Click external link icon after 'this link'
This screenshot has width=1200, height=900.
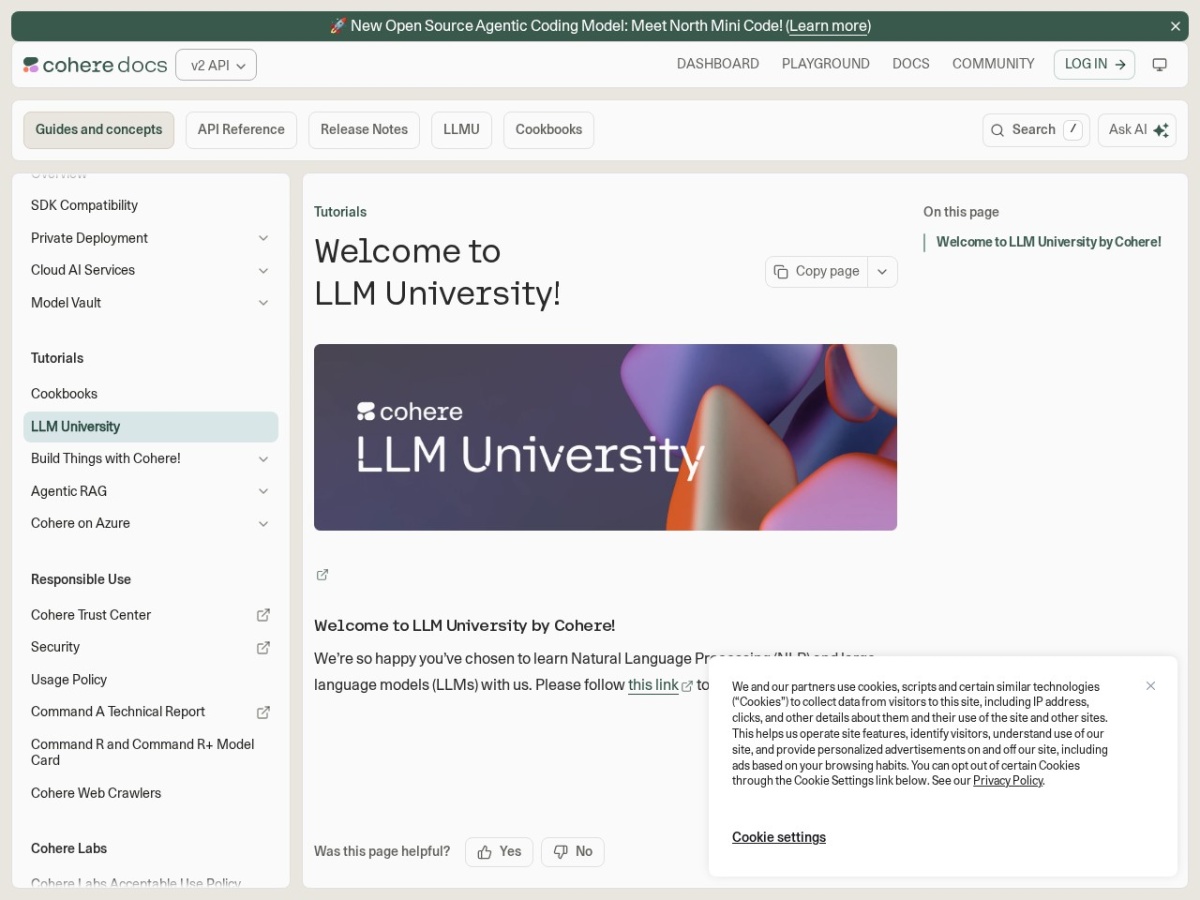pos(687,686)
